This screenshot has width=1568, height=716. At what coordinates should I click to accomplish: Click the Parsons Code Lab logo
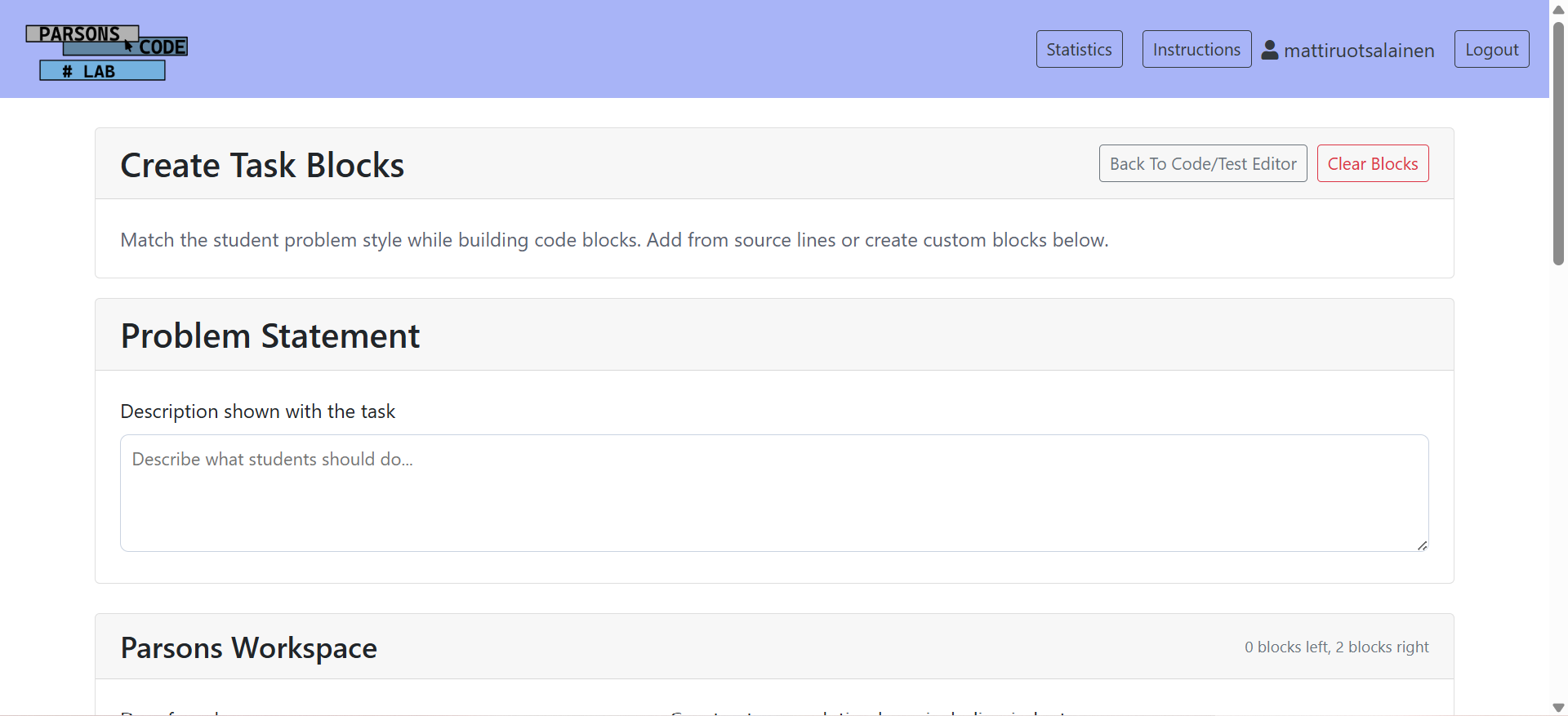[x=106, y=52]
